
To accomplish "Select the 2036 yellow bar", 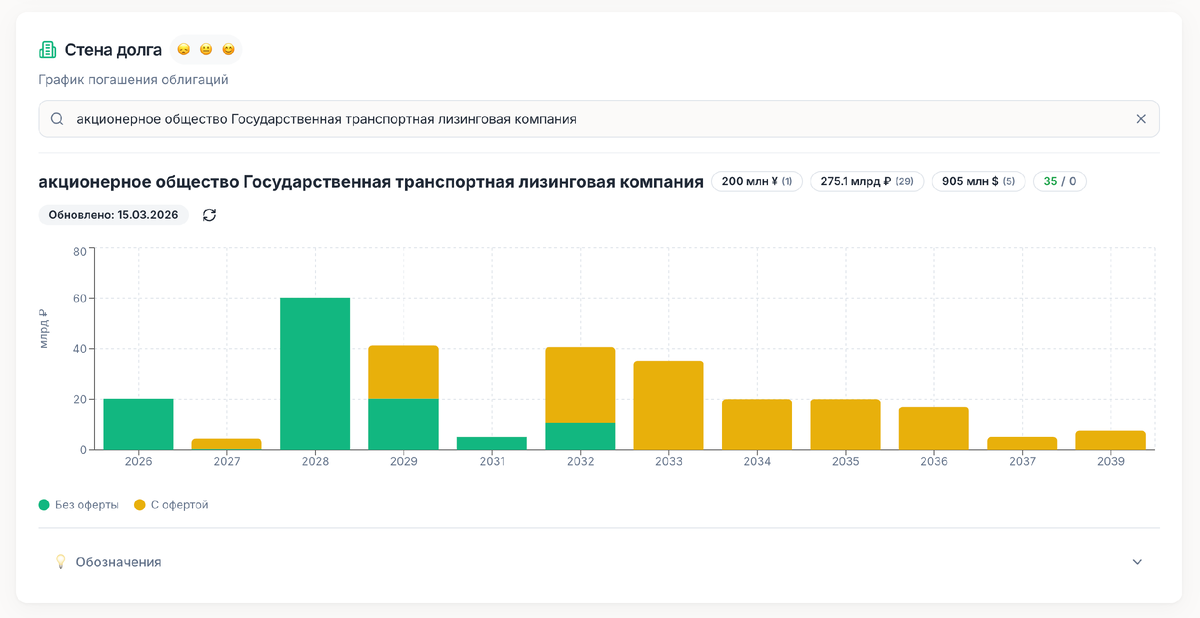I will point(934,428).
